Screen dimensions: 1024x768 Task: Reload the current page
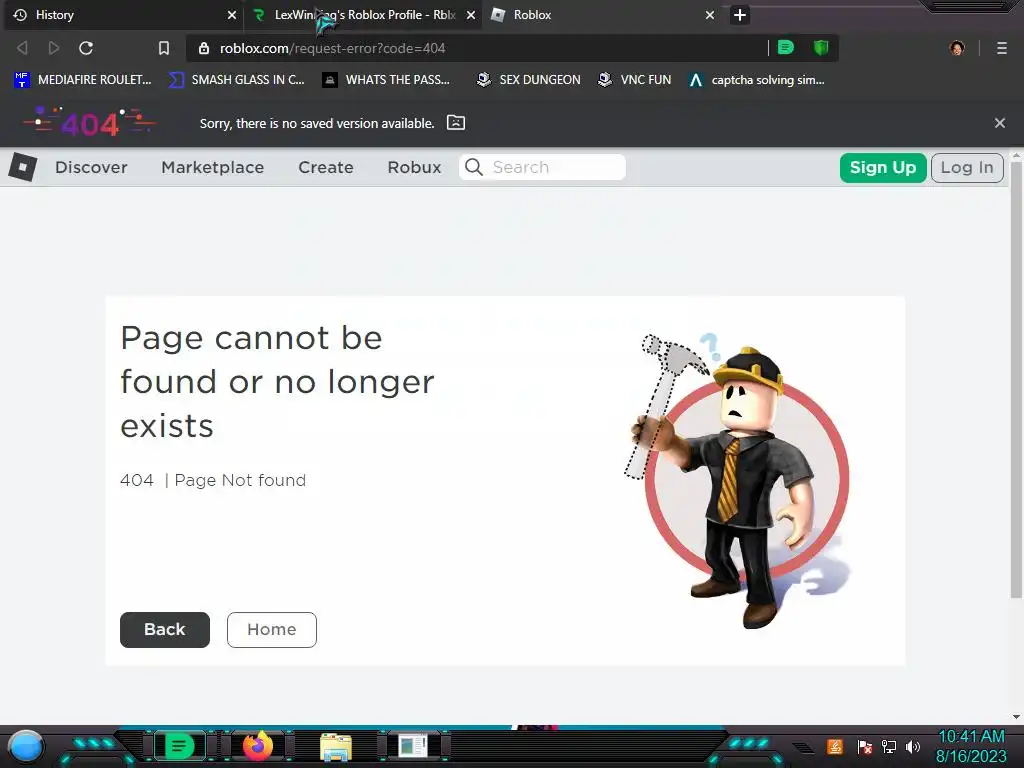86,48
